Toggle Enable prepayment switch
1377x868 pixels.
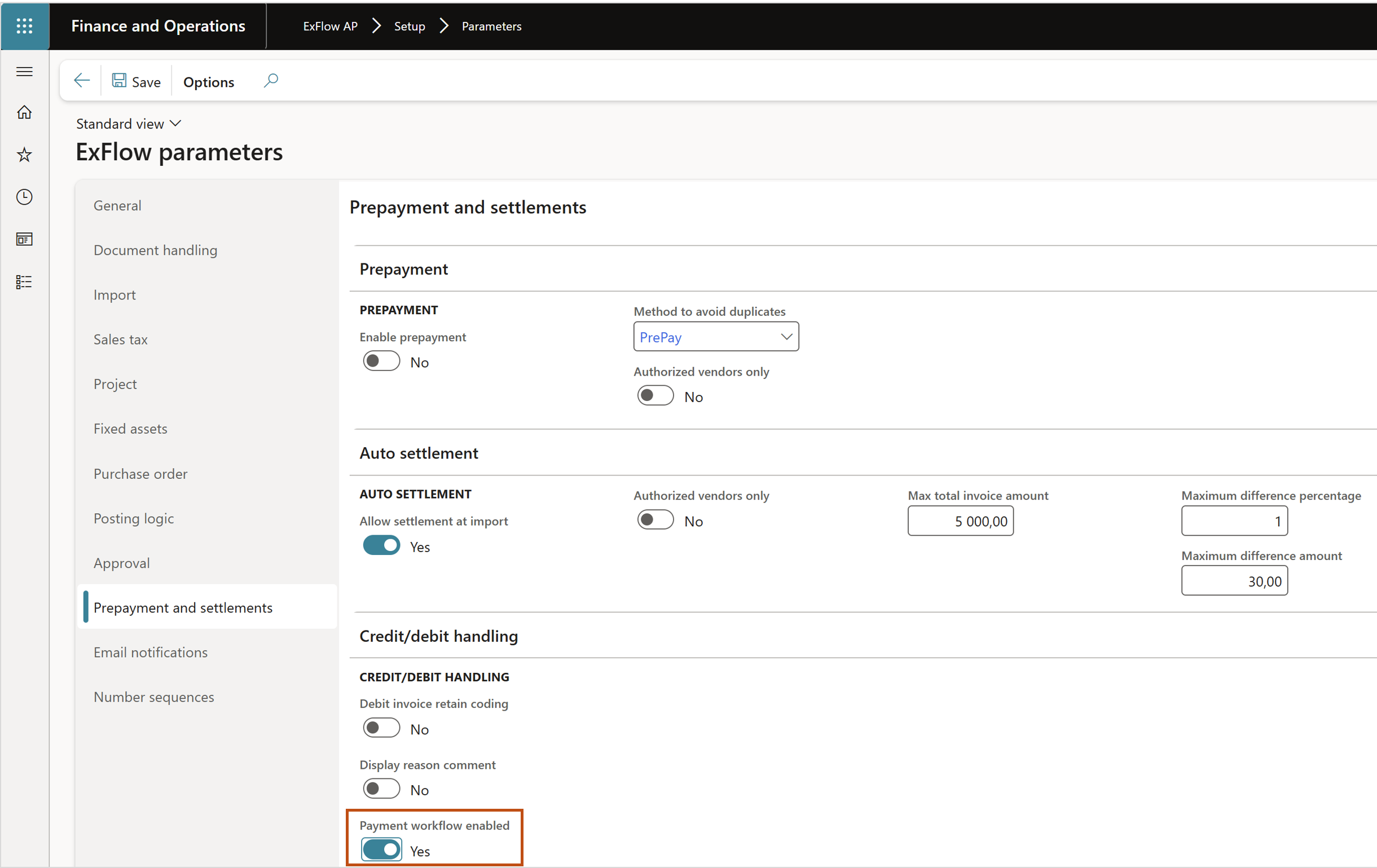tap(381, 362)
